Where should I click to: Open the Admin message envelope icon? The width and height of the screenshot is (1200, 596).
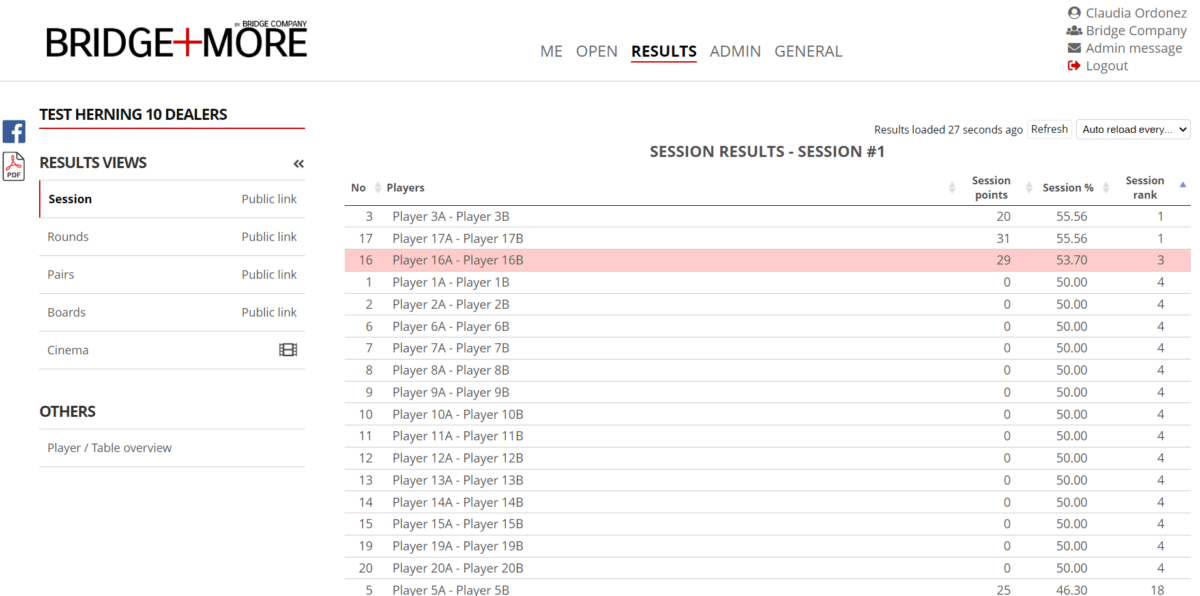pos(1074,48)
